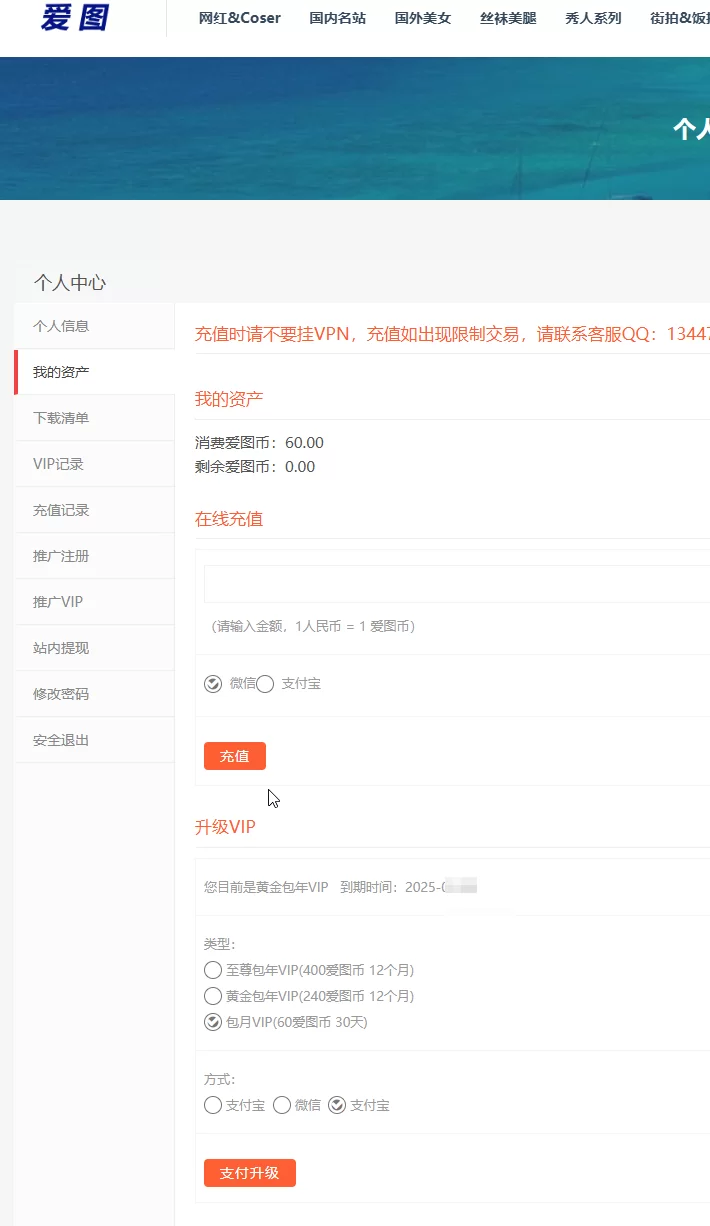710x1226 pixels.
Task: Open 下载清单 sidebar entry
Action: coord(94,418)
